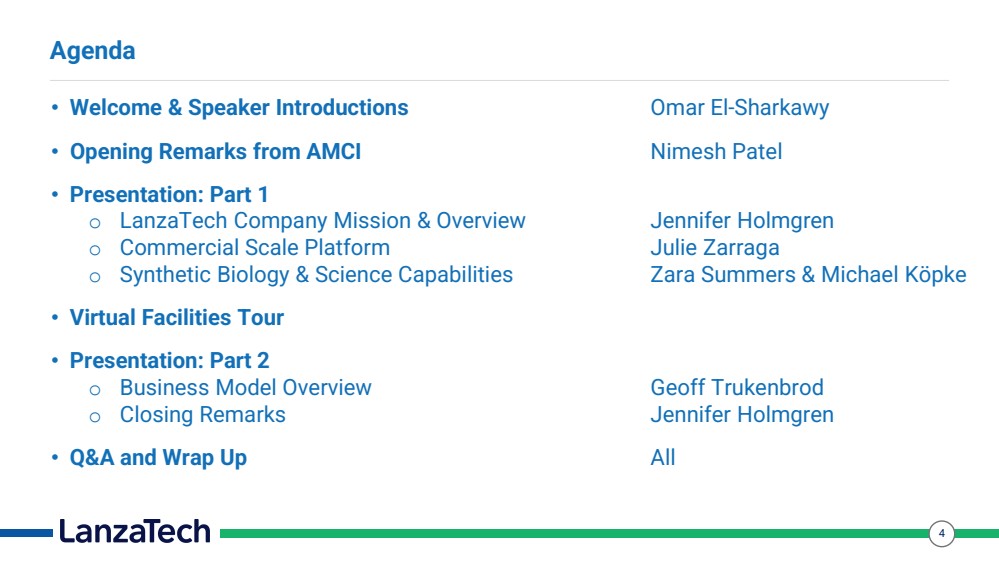
Task: Select Zara Summers & Michael Köpke text
Action: click(808, 275)
